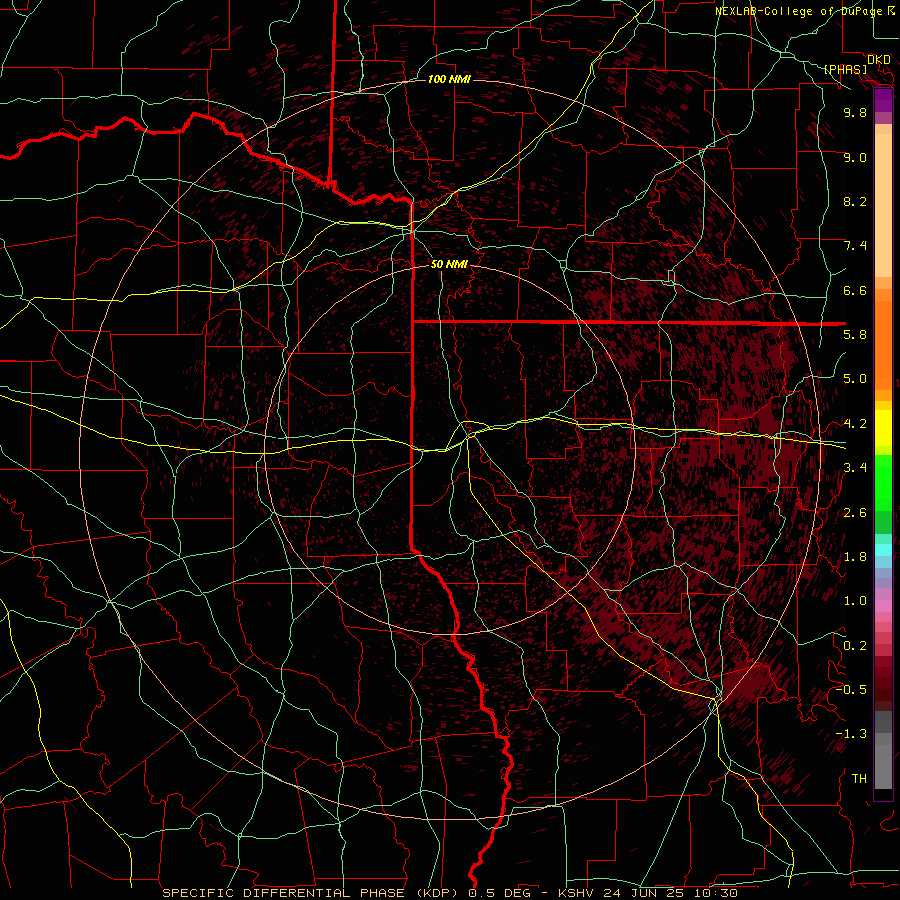Screen dimensions: 900x900
Task: Click the 100 NMI range ring label
Action: [449, 79]
